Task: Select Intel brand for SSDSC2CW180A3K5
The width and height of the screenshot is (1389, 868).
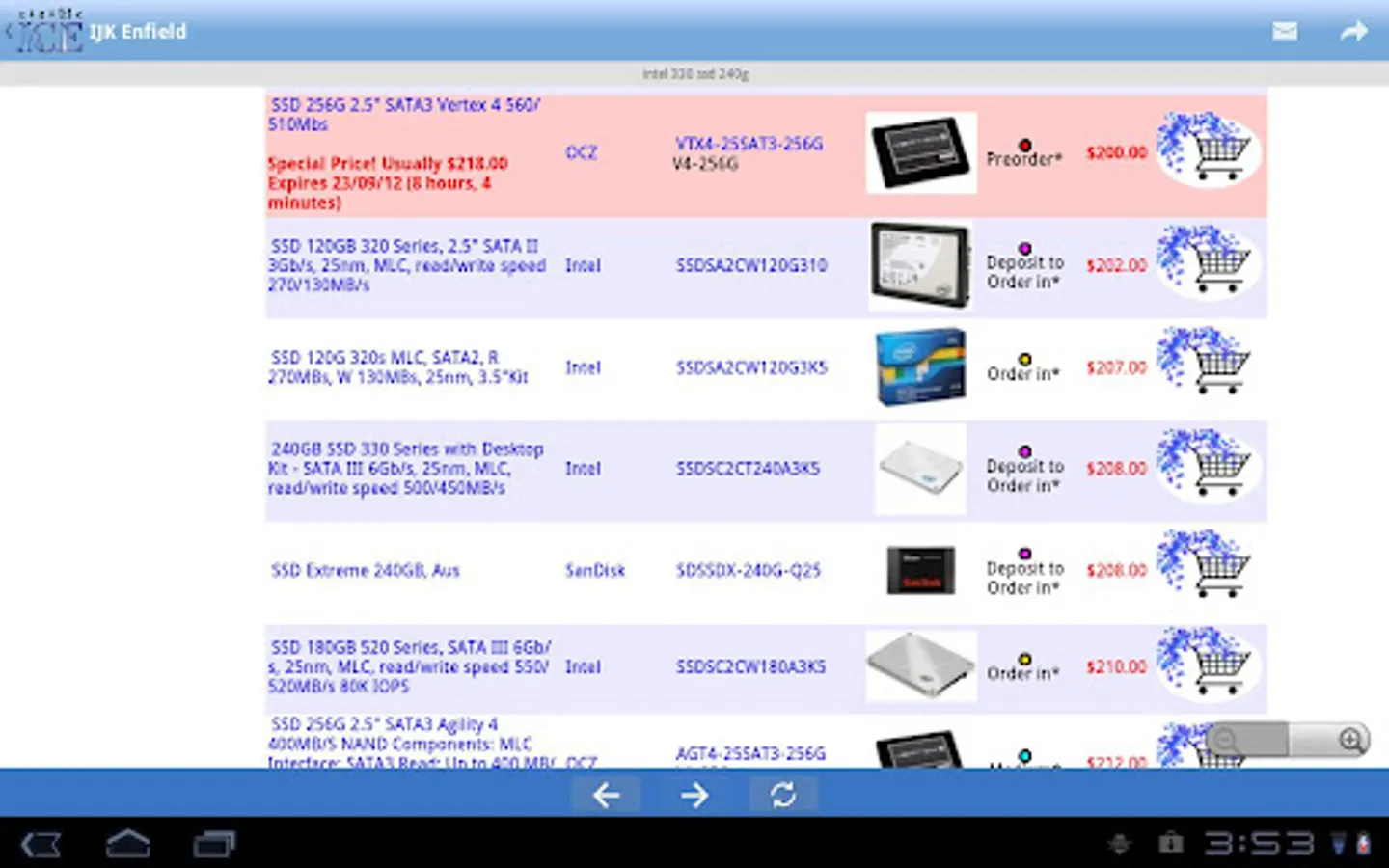Action: point(583,666)
